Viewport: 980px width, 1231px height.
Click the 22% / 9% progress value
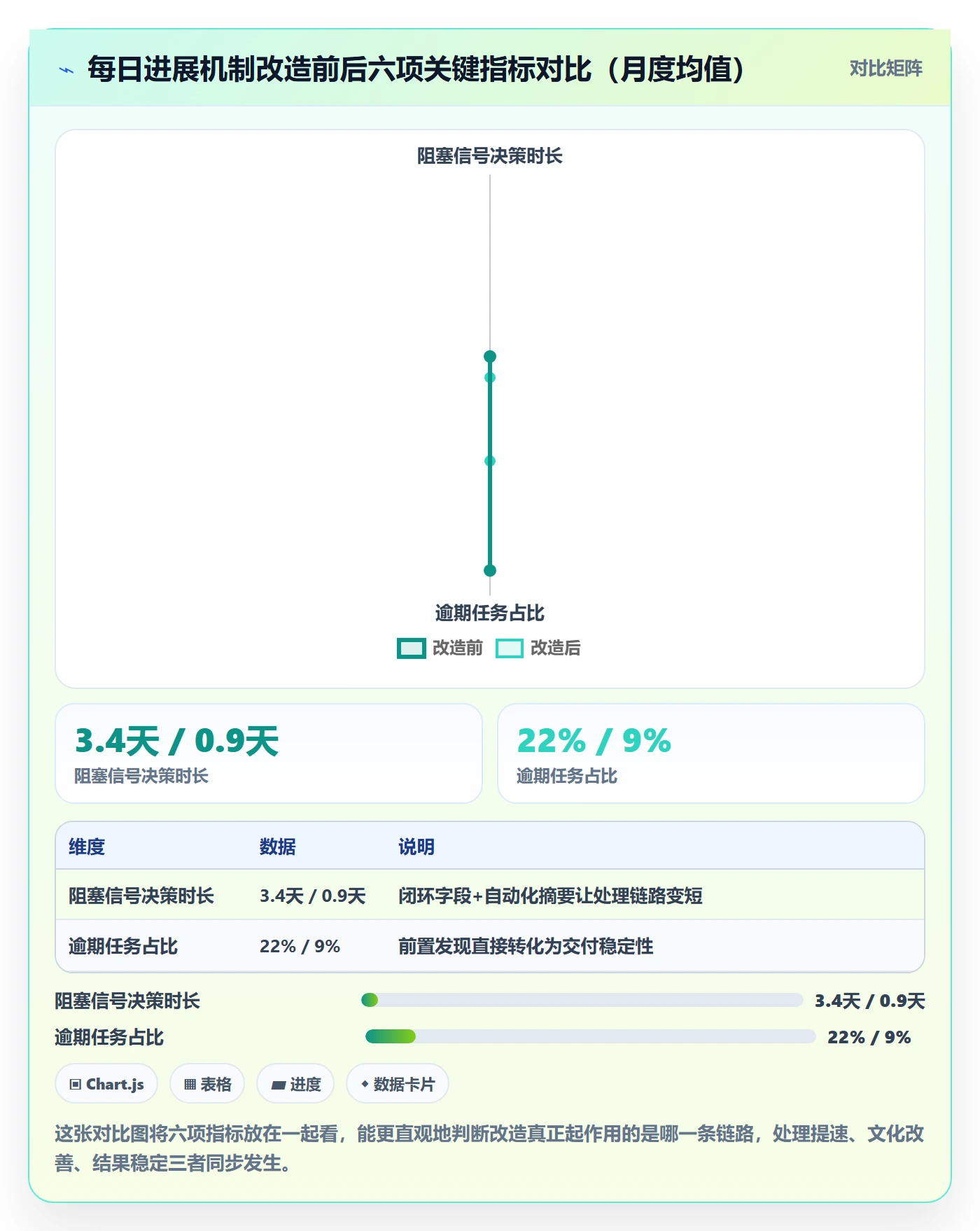[x=869, y=1037]
